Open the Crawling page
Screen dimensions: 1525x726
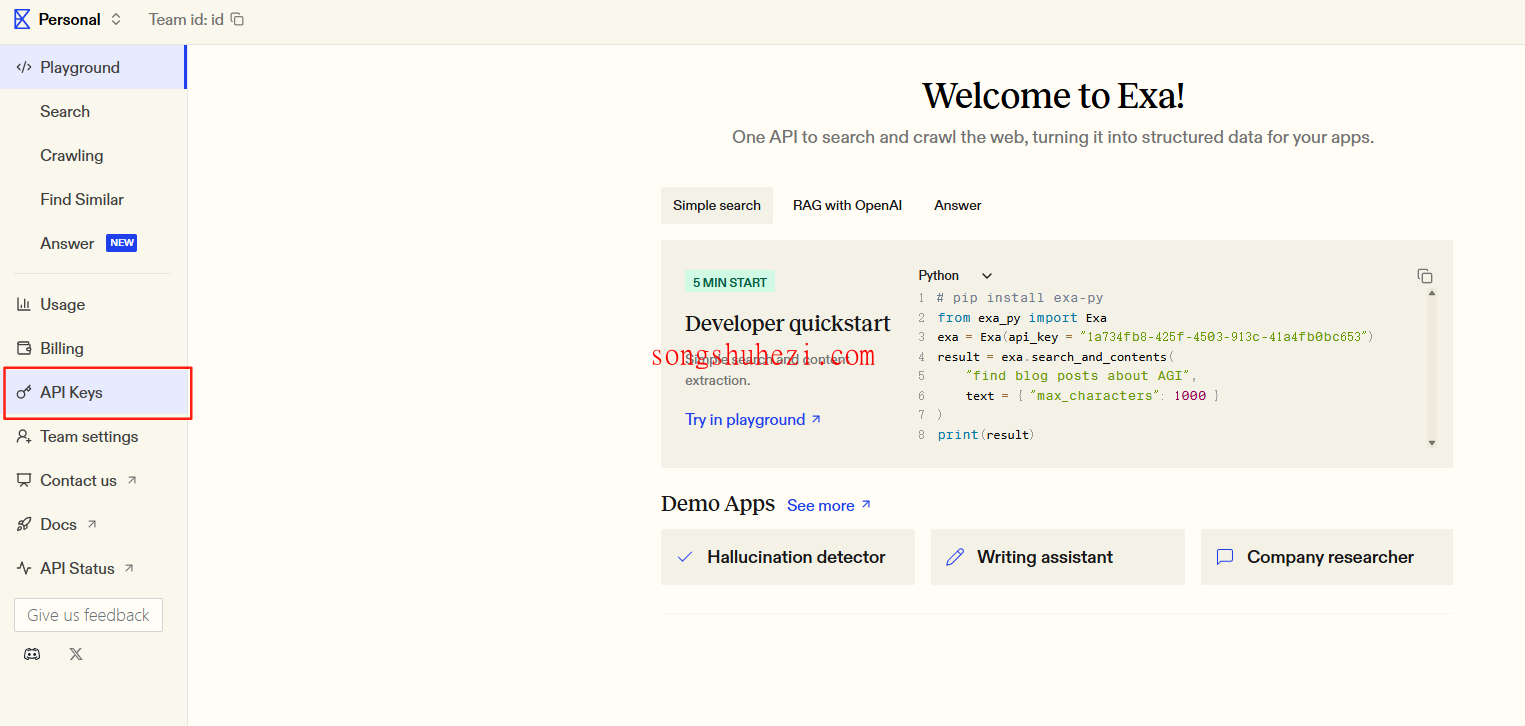coord(72,155)
